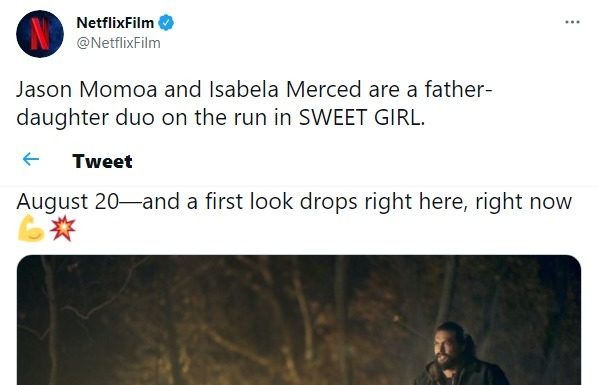The image size is (598, 385).
Task: Open the Sweet Girl first-look photo
Action: (299, 320)
